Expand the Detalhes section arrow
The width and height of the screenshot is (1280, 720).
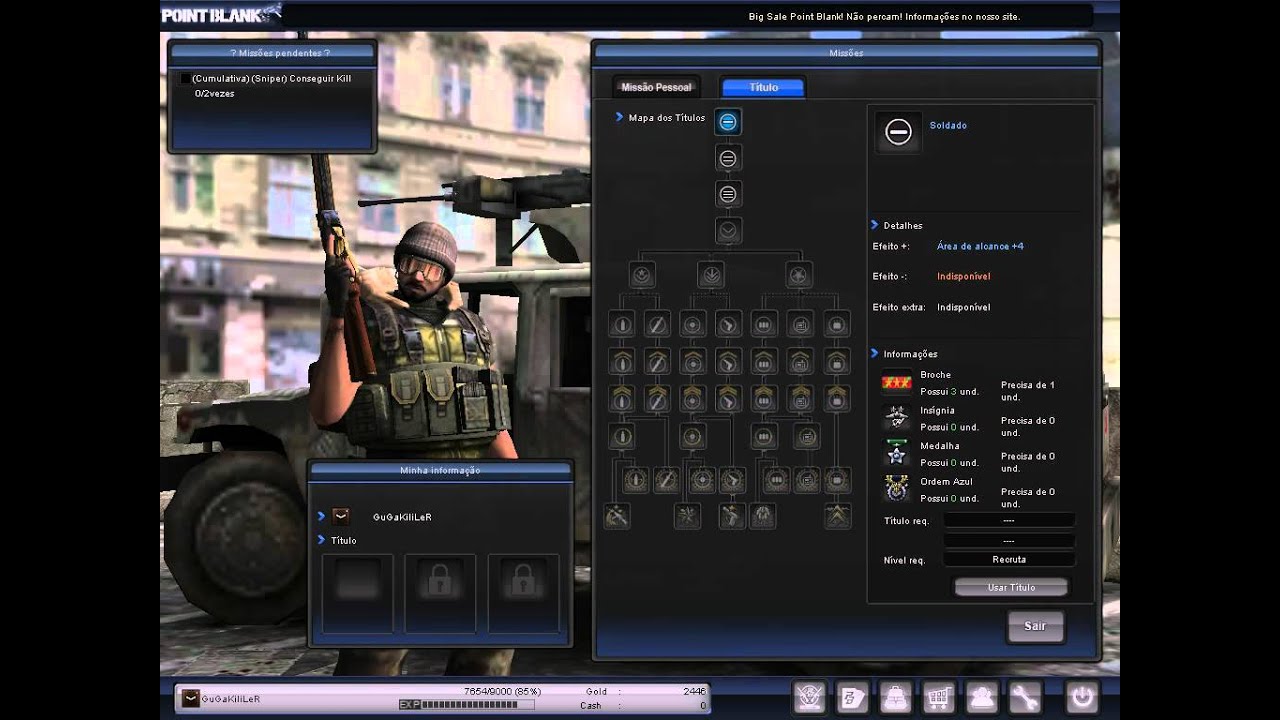click(x=875, y=225)
